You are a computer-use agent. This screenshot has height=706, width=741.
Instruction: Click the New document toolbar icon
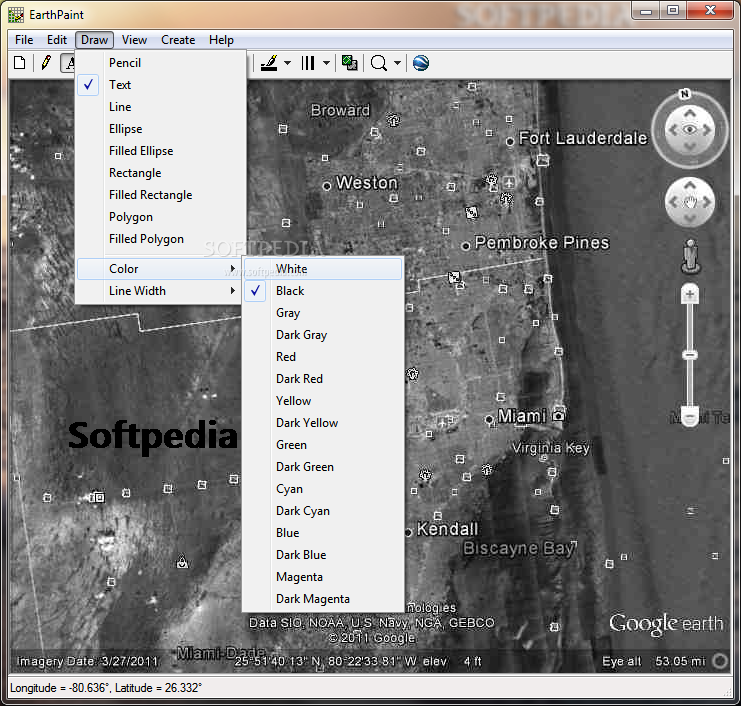20,63
